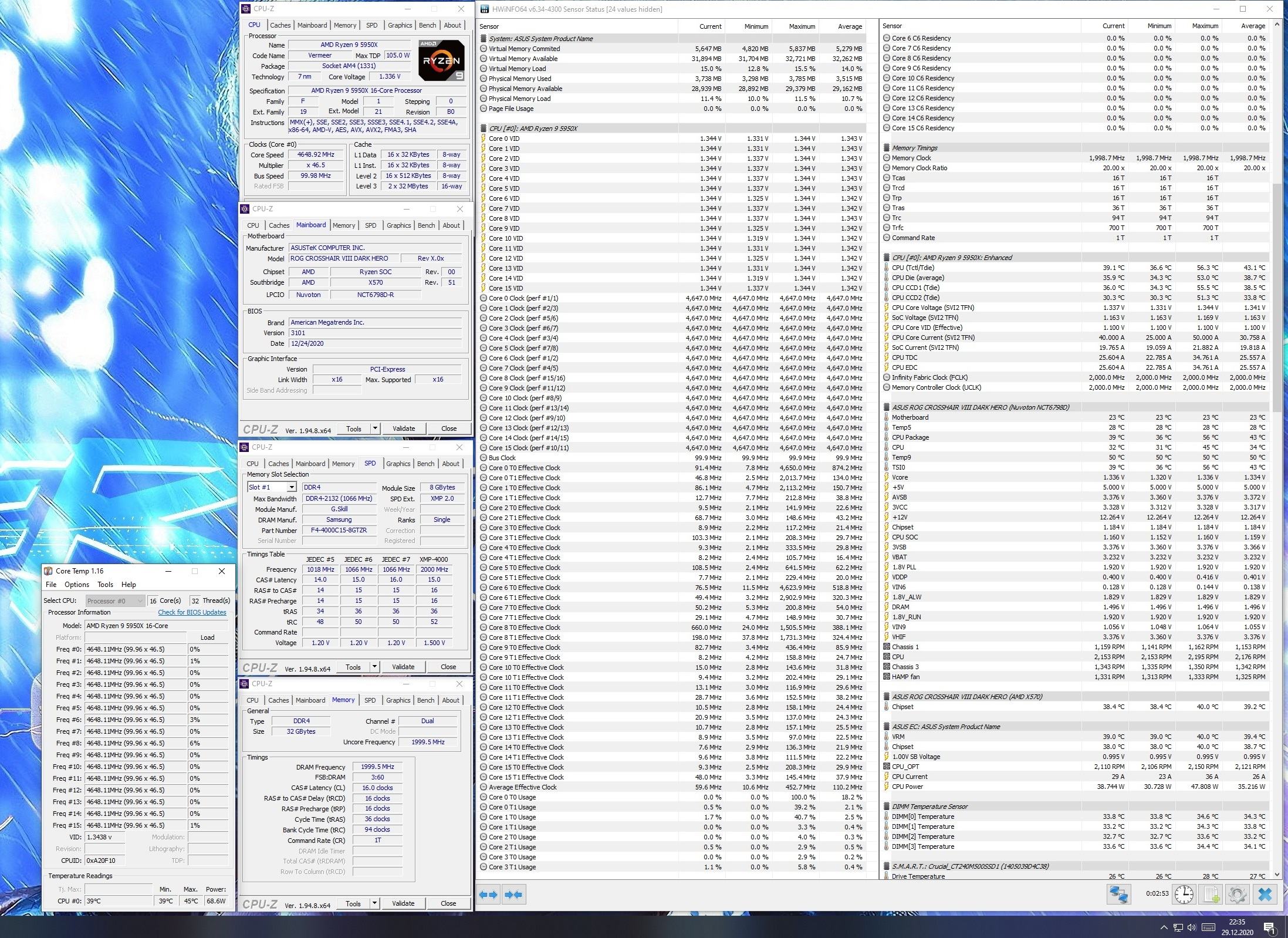This screenshot has height=938, width=1288.
Task: Open Tools dropdown arrow in CPU-Z Memory window
Action: (x=375, y=903)
